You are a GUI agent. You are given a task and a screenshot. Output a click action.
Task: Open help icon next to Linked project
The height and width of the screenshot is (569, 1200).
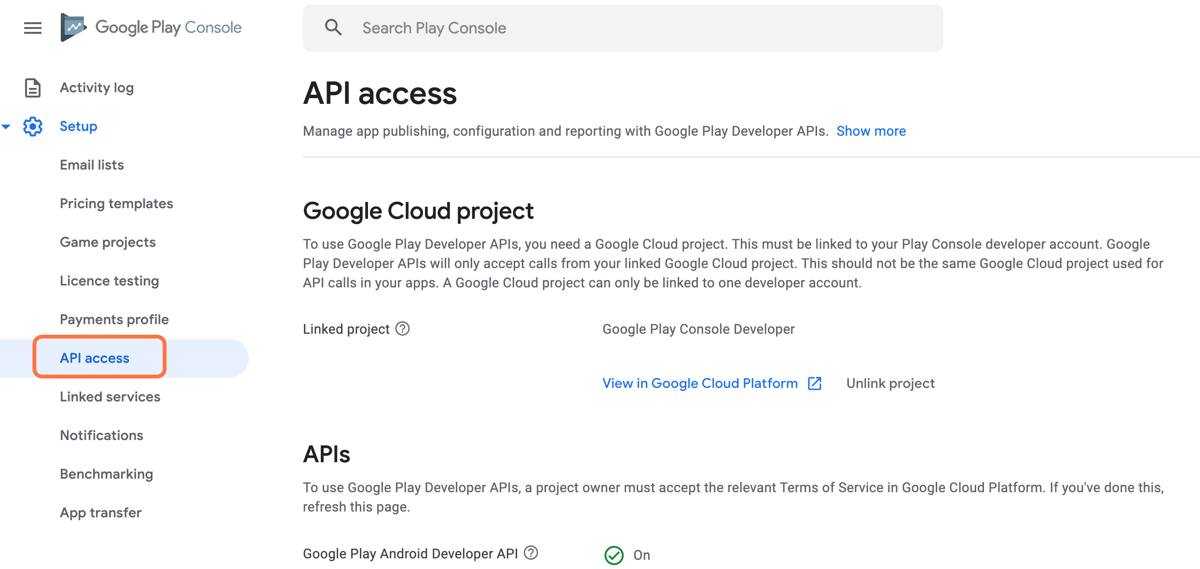(x=403, y=329)
